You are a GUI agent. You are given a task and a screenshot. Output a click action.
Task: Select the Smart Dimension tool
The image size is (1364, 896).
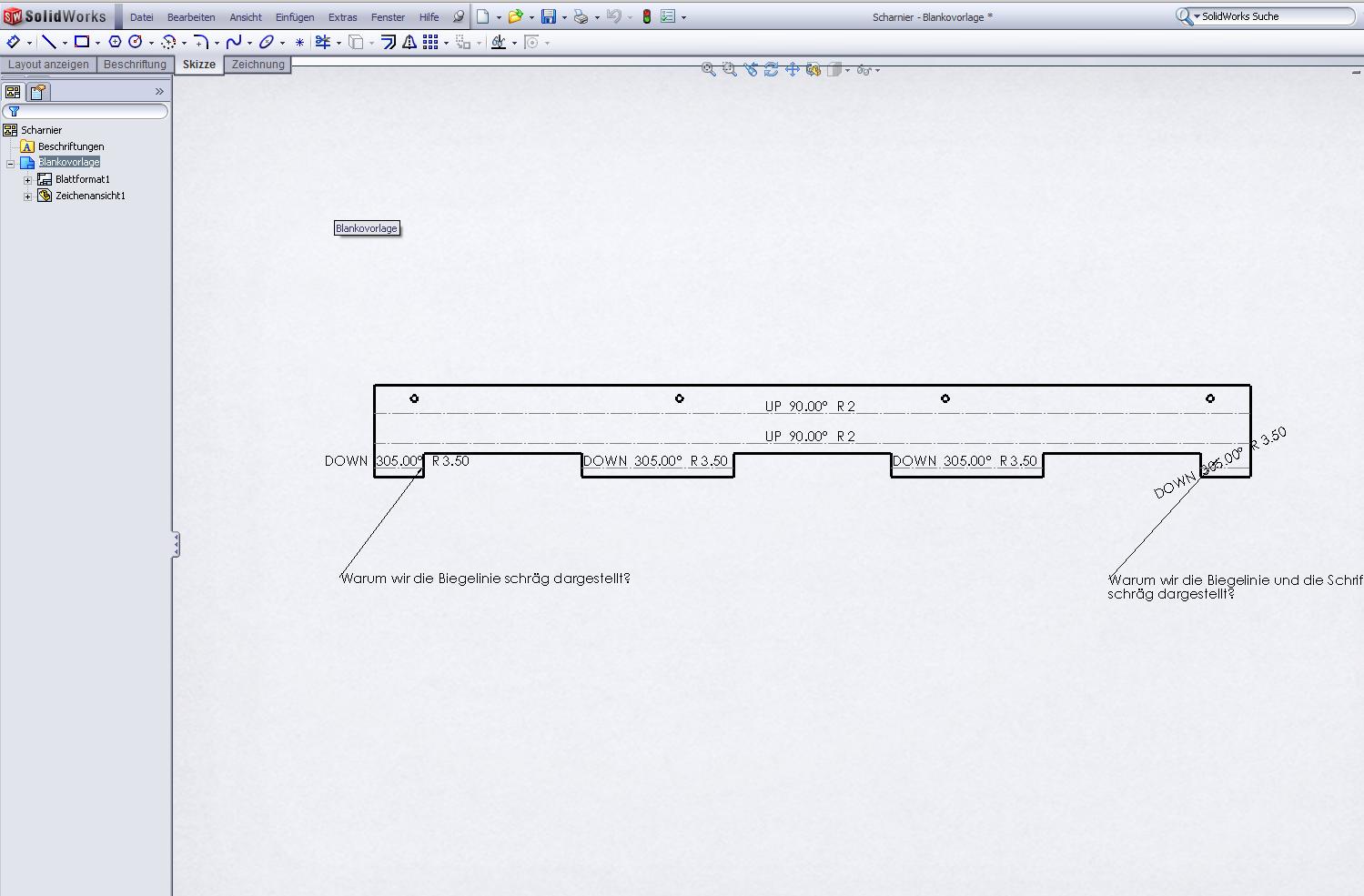[x=14, y=42]
